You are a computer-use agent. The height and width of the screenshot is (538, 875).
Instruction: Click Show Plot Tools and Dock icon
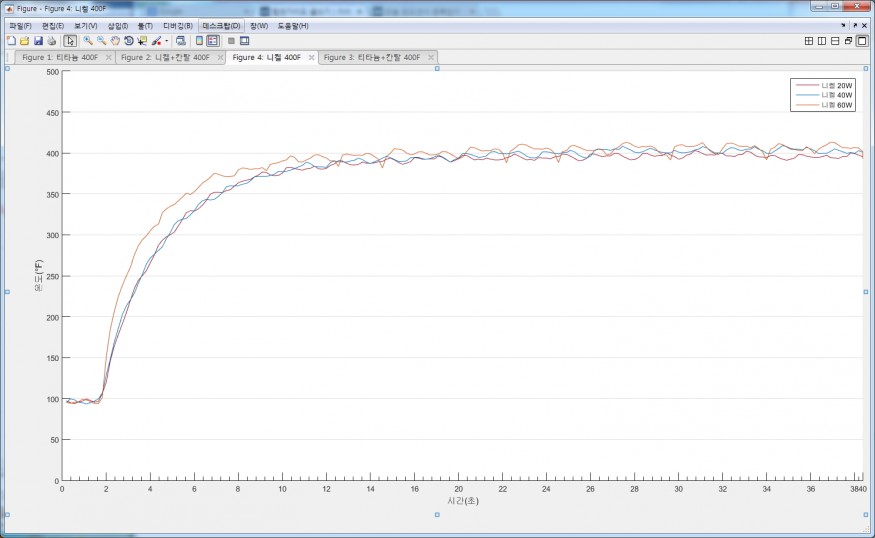click(x=244, y=41)
